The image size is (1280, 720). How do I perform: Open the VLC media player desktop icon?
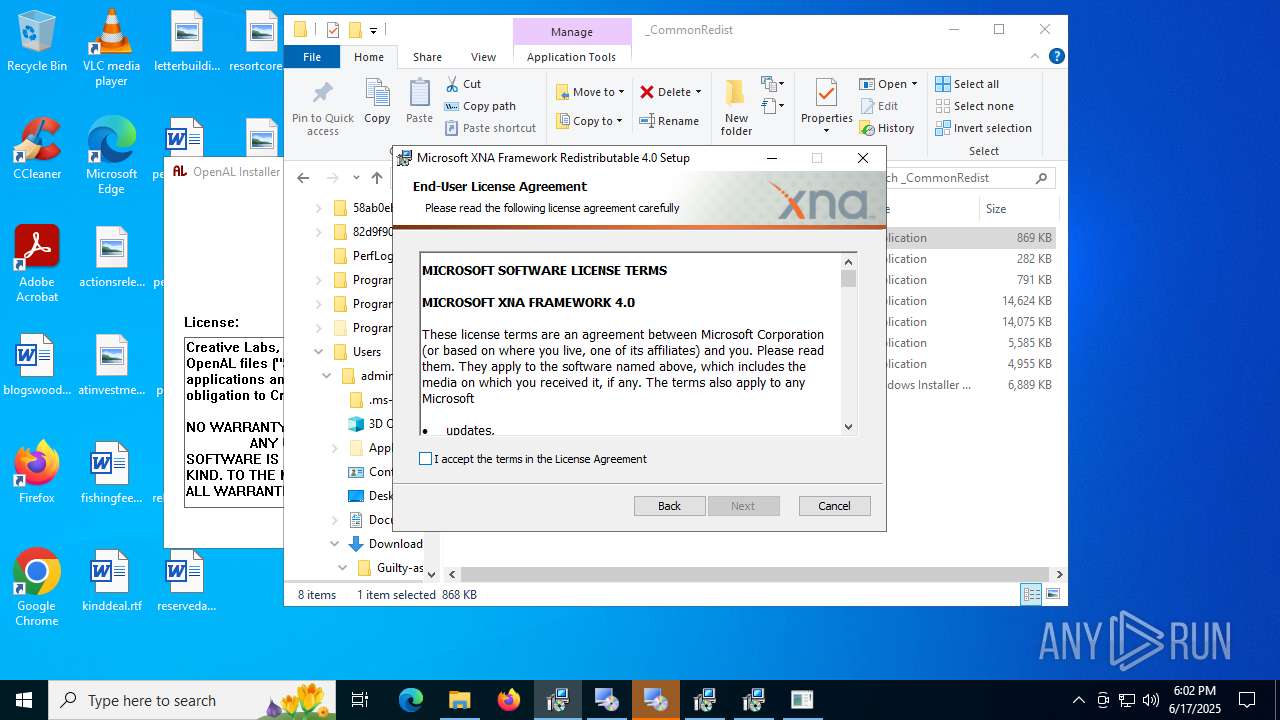click(111, 48)
